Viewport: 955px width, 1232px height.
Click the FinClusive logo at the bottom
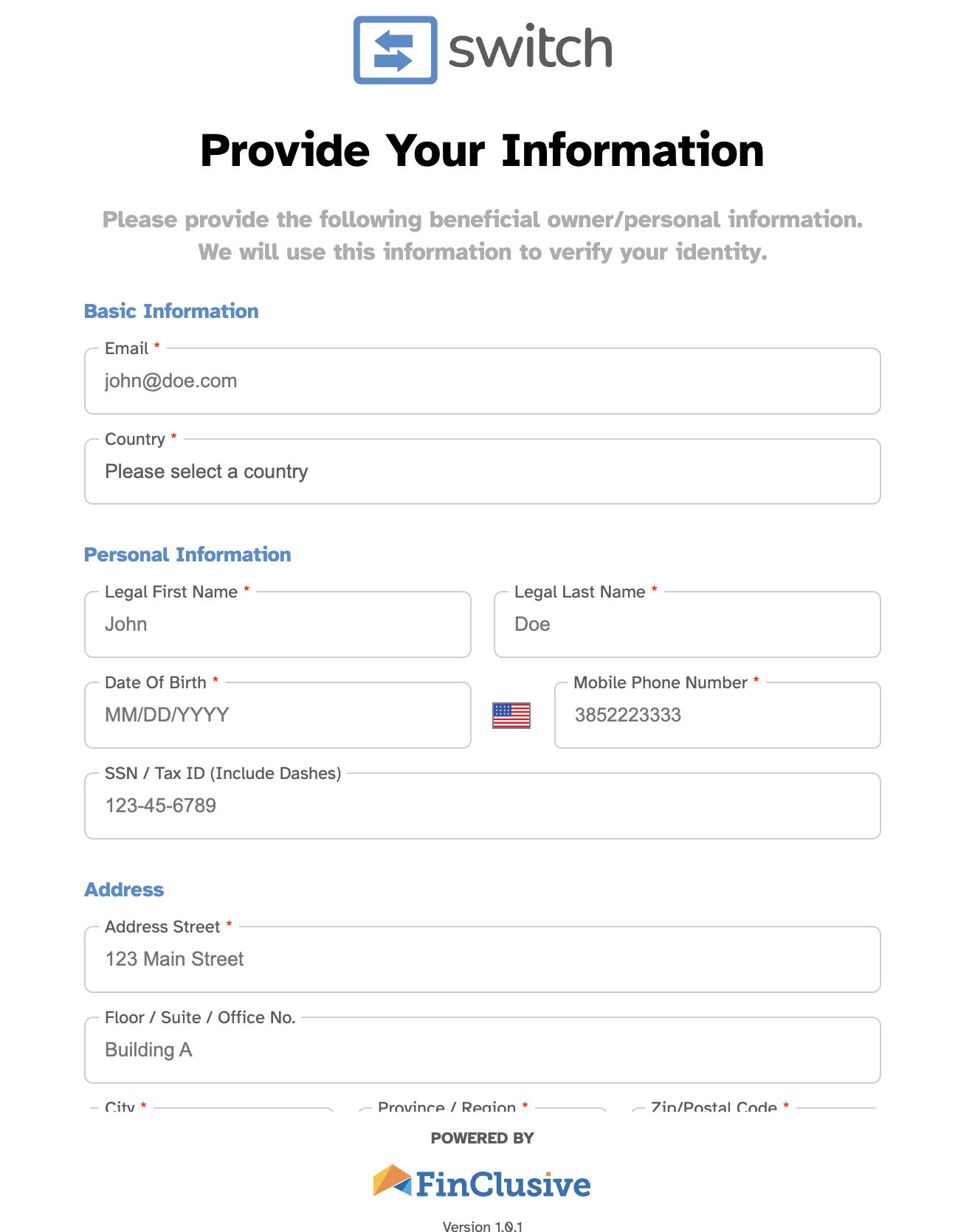click(x=482, y=1181)
